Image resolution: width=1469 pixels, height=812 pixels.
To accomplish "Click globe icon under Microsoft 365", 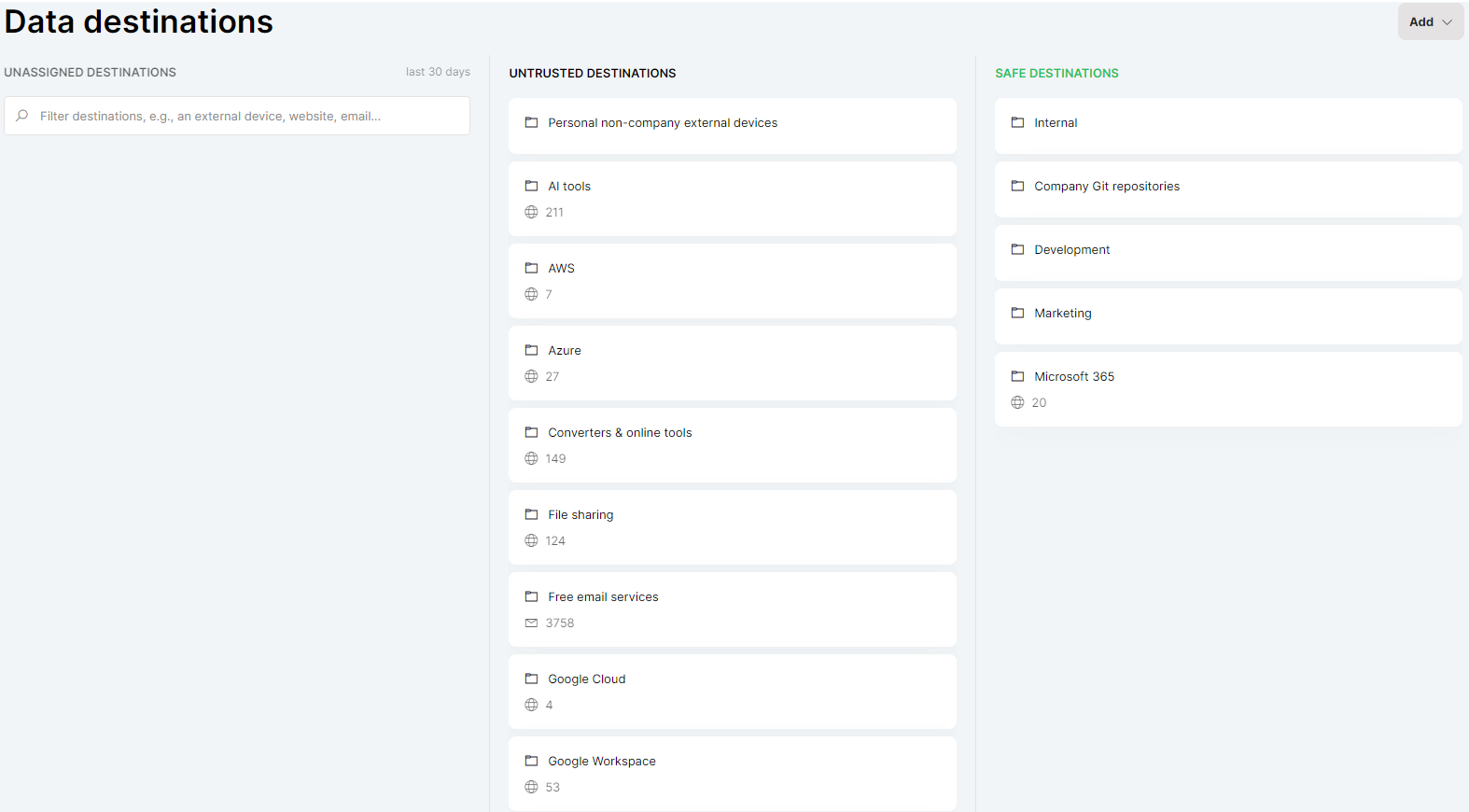I will [1017, 402].
